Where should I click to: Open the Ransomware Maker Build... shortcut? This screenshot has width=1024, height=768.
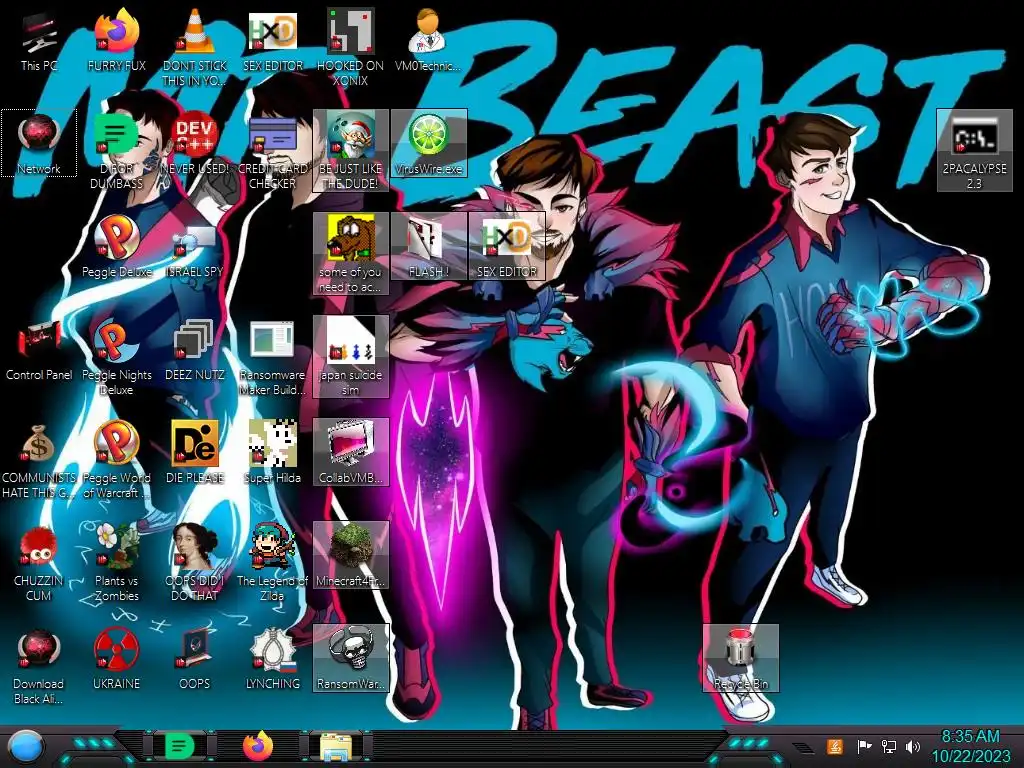[x=272, y=357]
